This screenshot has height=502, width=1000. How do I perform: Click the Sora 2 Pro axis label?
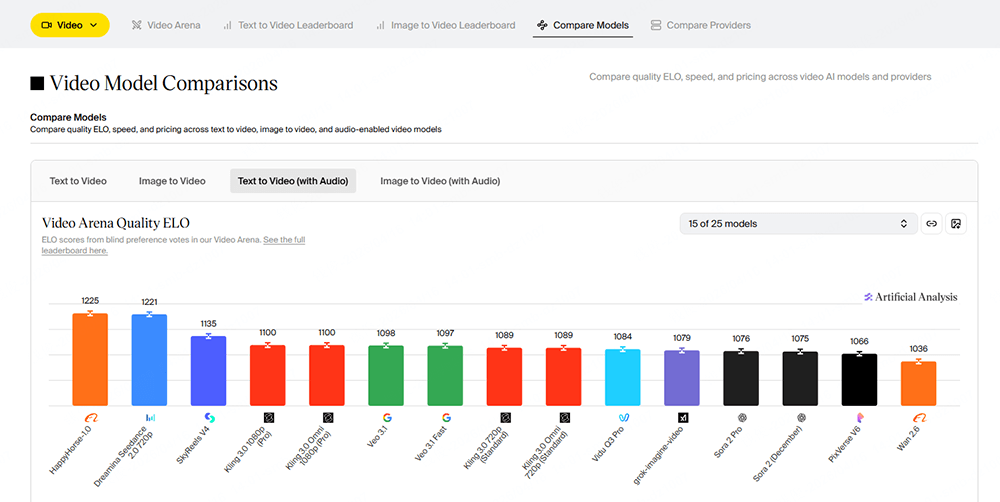click(x=729, y=442)
